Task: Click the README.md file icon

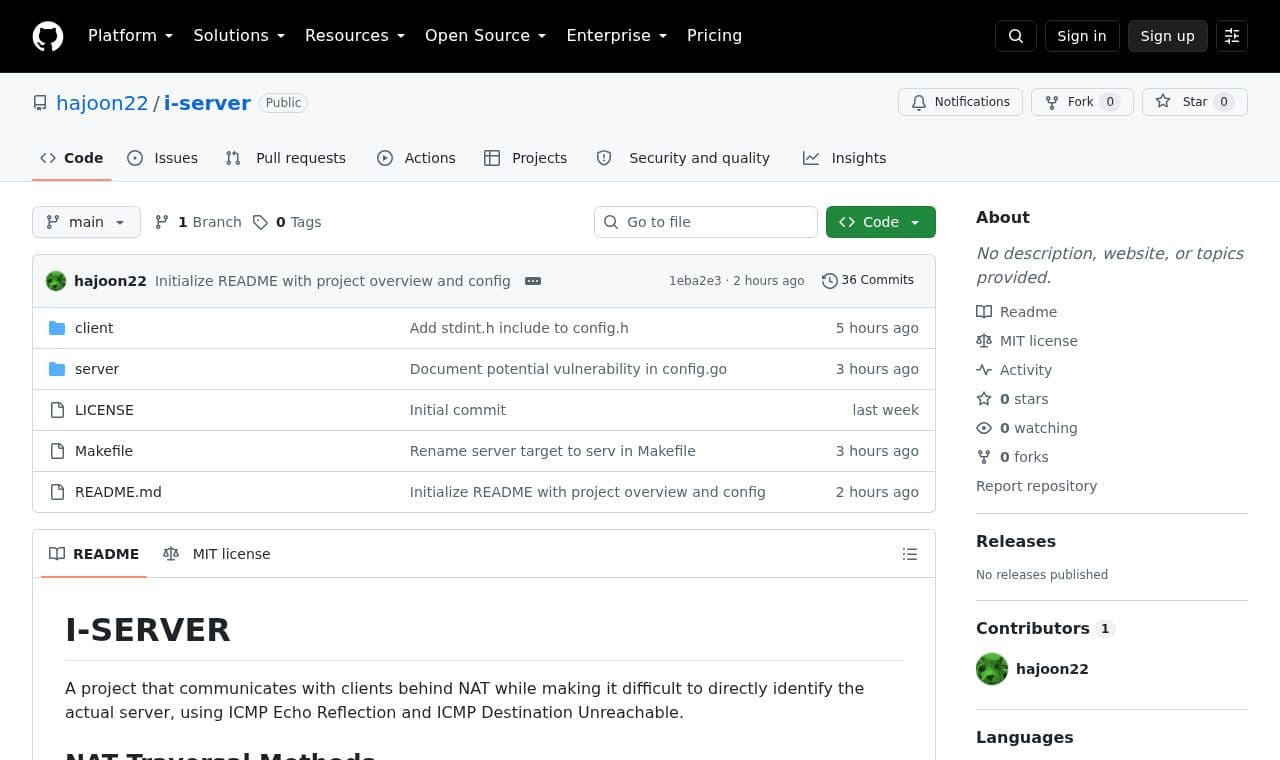Action: 57,492
